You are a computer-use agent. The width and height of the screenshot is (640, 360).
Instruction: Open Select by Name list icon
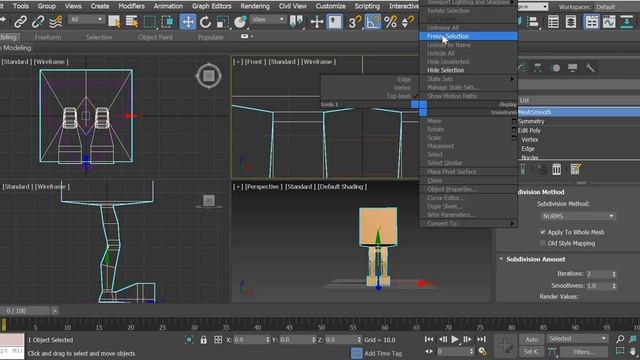[131, 22]
